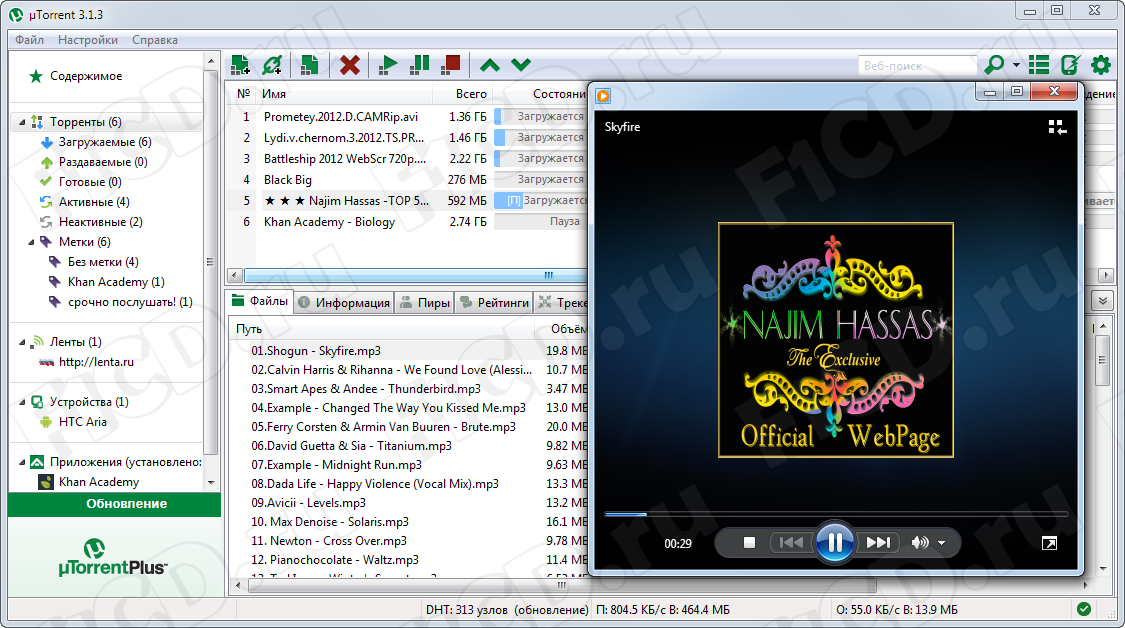
Task: Toggle the category list view icon
Action: coord(1039,65)
